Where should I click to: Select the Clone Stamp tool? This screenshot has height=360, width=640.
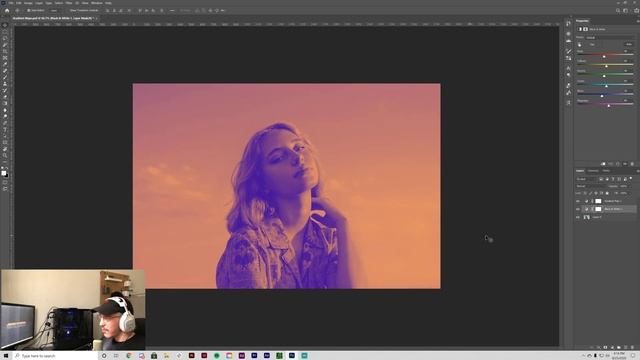click(5, 84)
